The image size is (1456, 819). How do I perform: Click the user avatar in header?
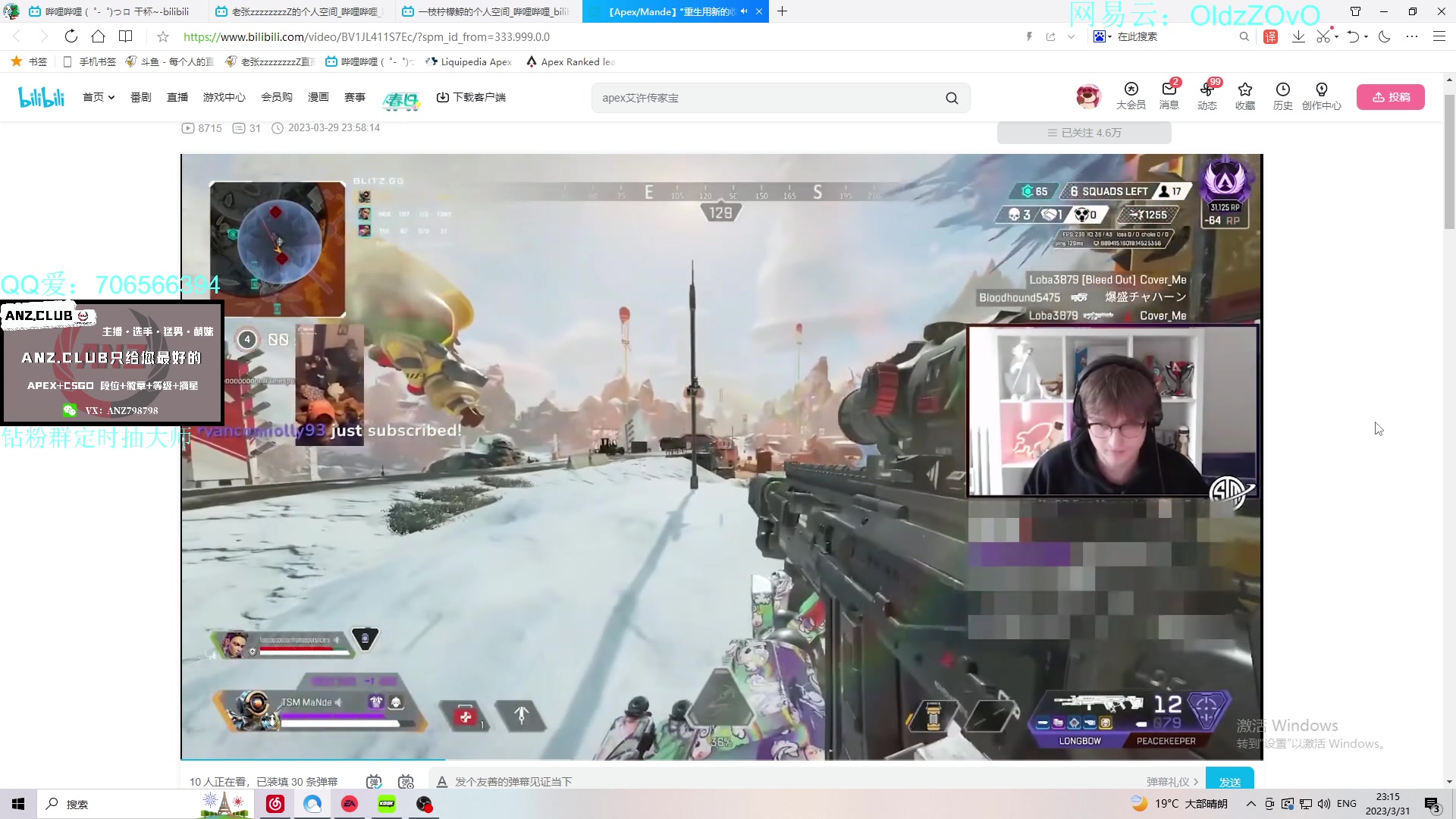pos(1088,96)
